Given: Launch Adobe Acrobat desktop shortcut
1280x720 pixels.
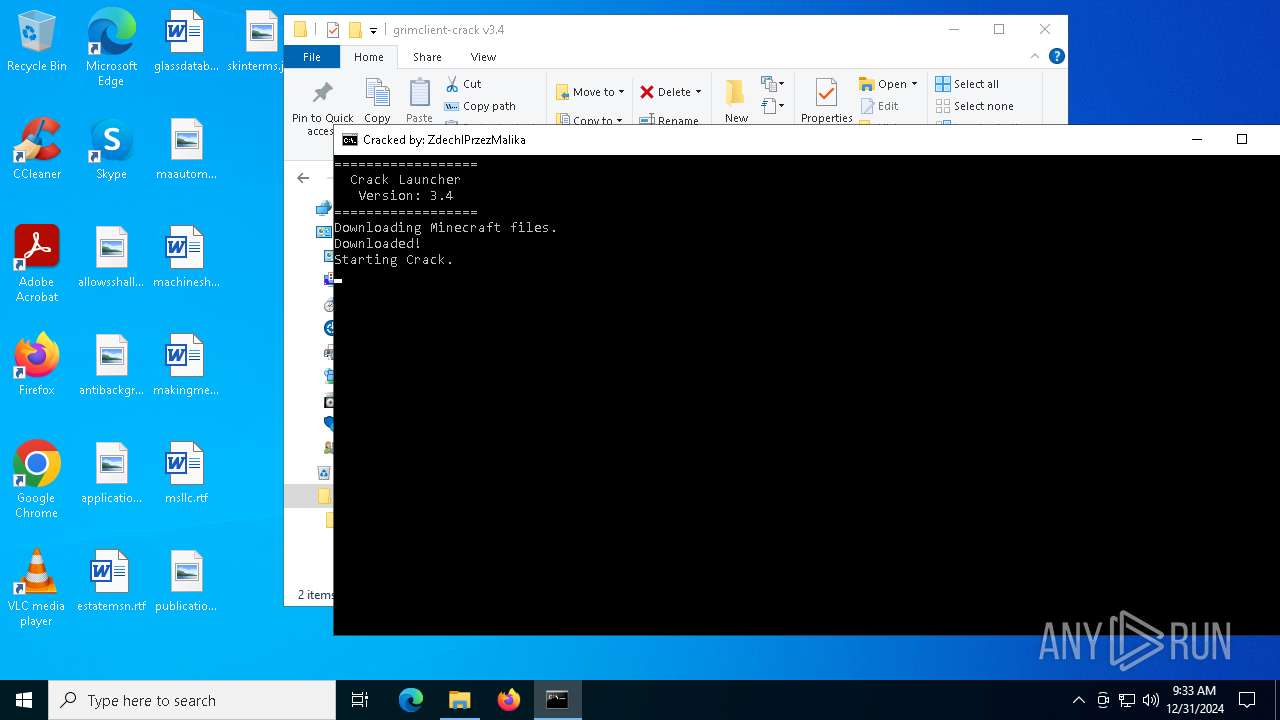Looking at the screenshot, I should [x=37, y=264].
